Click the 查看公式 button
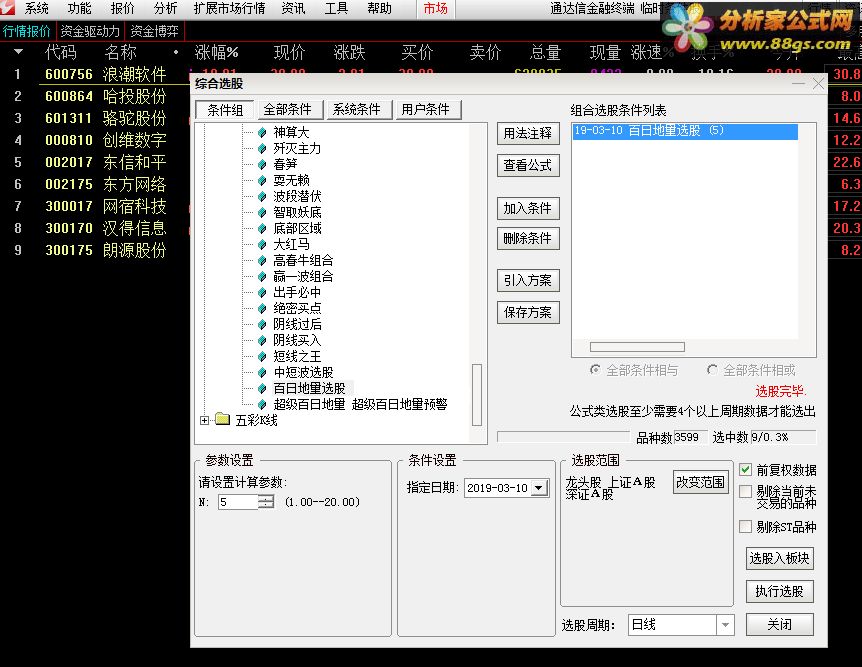Screen dimensions: 862x667 [x=528, y=165]
